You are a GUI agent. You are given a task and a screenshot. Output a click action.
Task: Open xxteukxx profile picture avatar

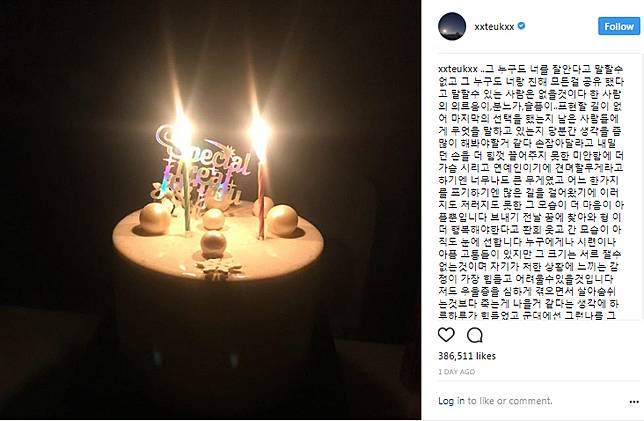(x=452, y=26)
